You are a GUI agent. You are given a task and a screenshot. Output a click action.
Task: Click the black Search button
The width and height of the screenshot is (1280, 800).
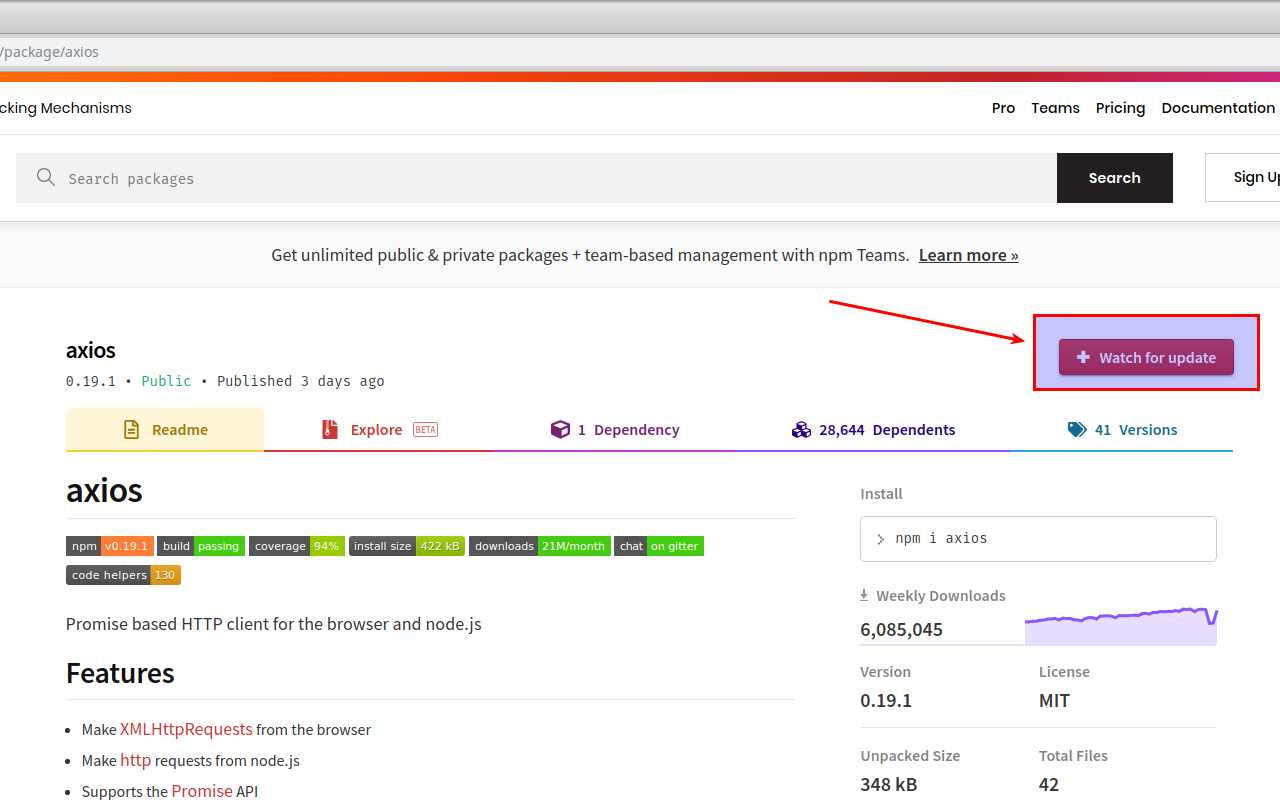pyautogui.click(x=1115, y=178)
